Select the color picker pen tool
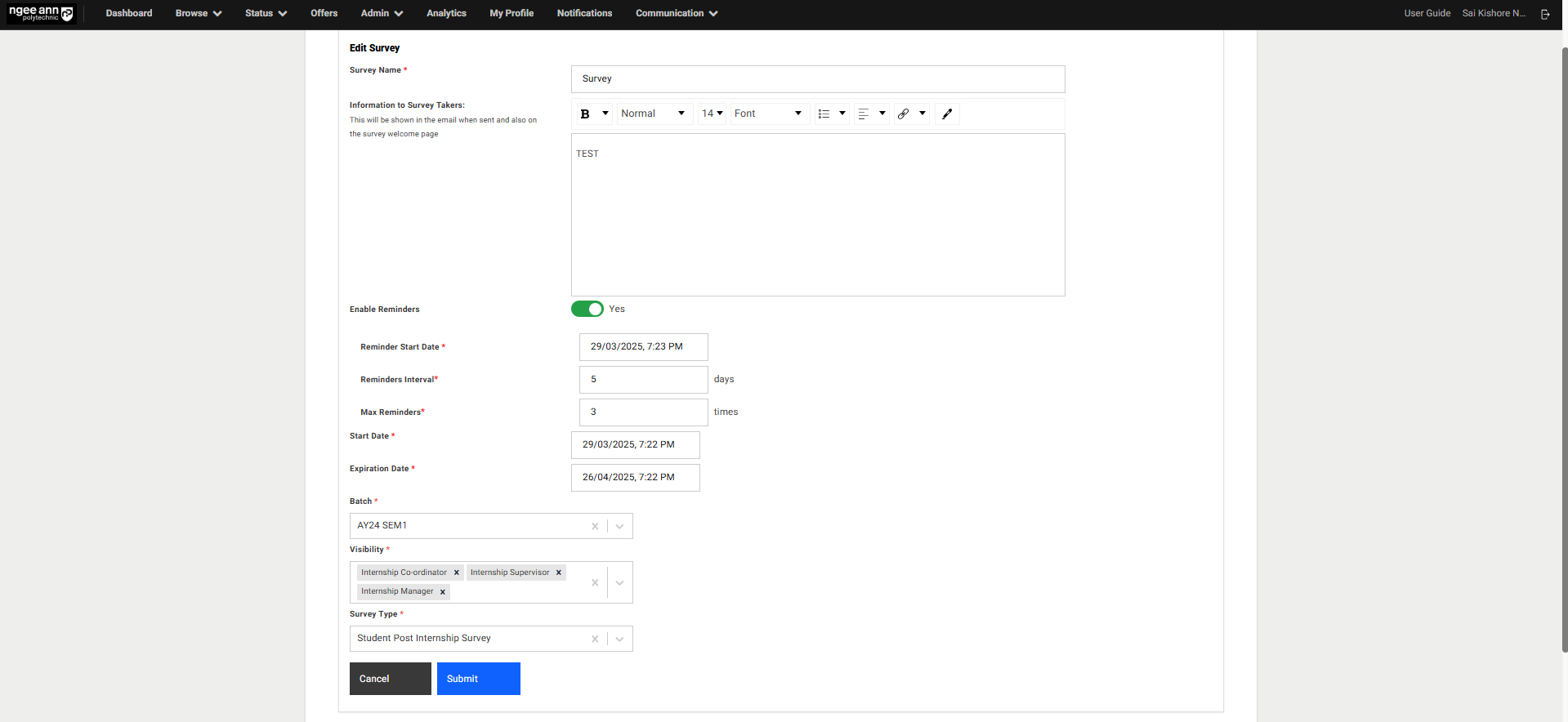Image resolution: width=1568 pixels, height=722 pixels. (947, 114)
